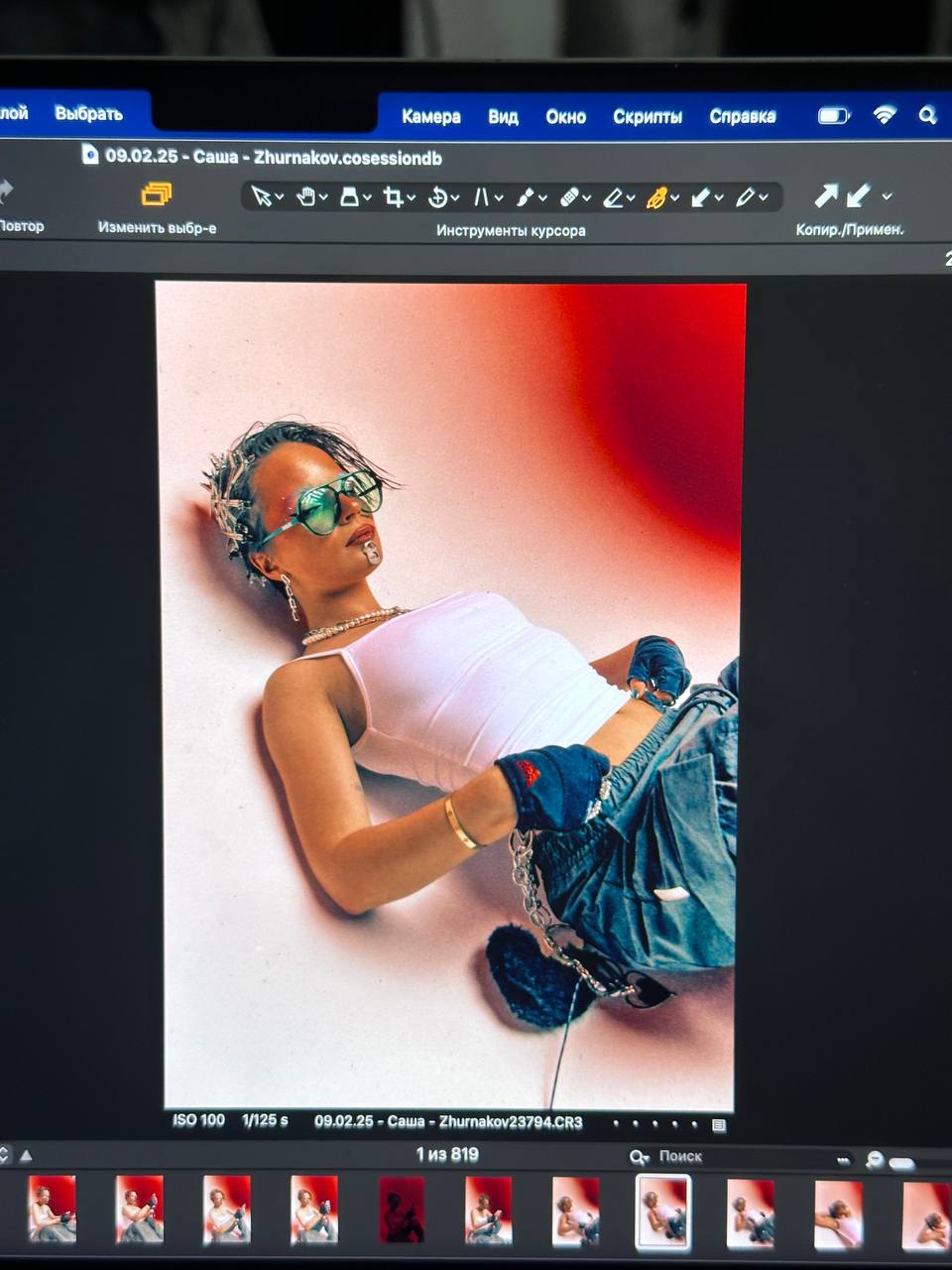Expand the Копир./Примен. options chevron
Viewport: 952px width, 1270px height.
pyautogui.click(x=887, y=196)
